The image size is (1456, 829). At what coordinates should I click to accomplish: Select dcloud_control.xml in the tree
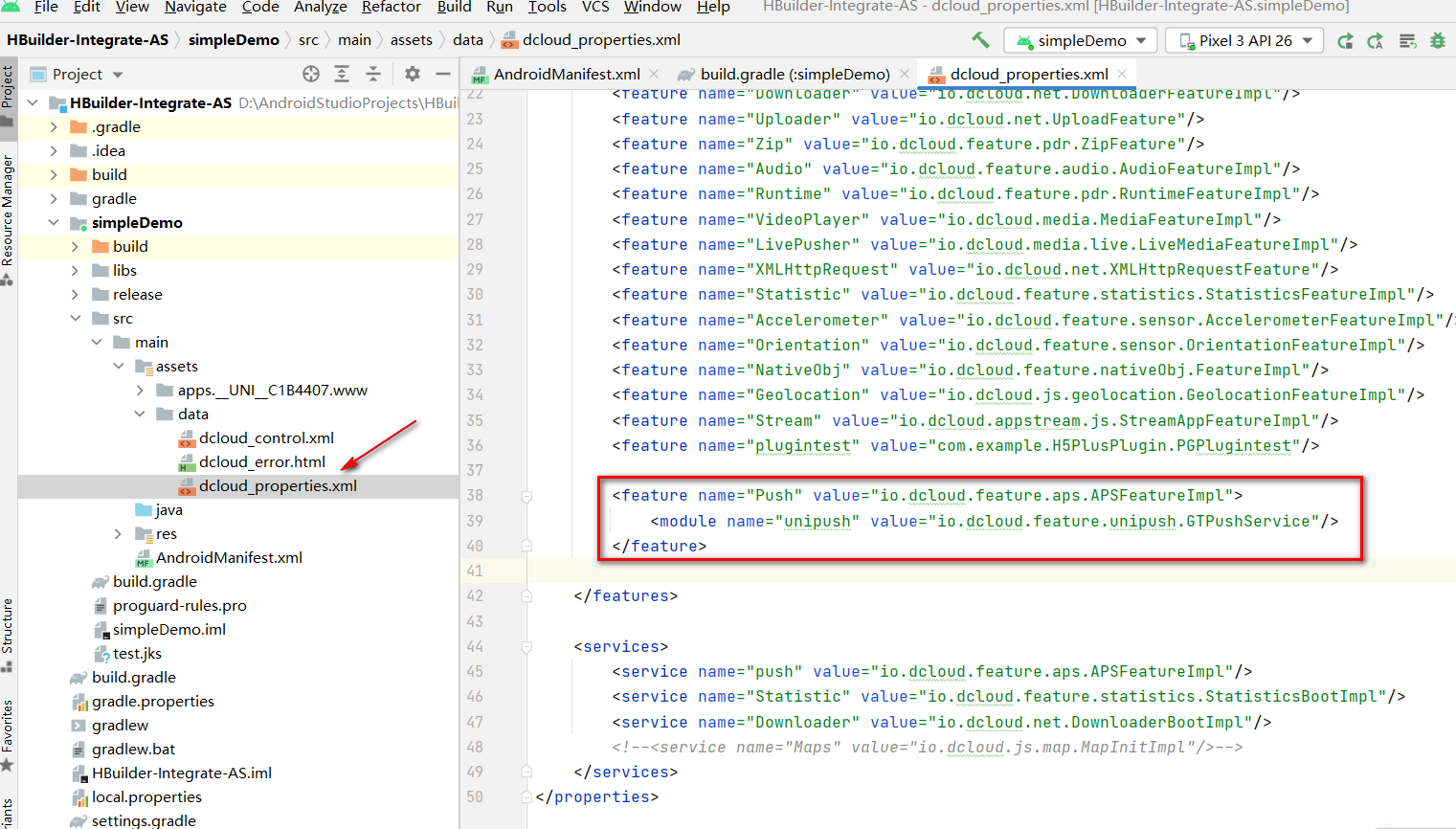266,437
